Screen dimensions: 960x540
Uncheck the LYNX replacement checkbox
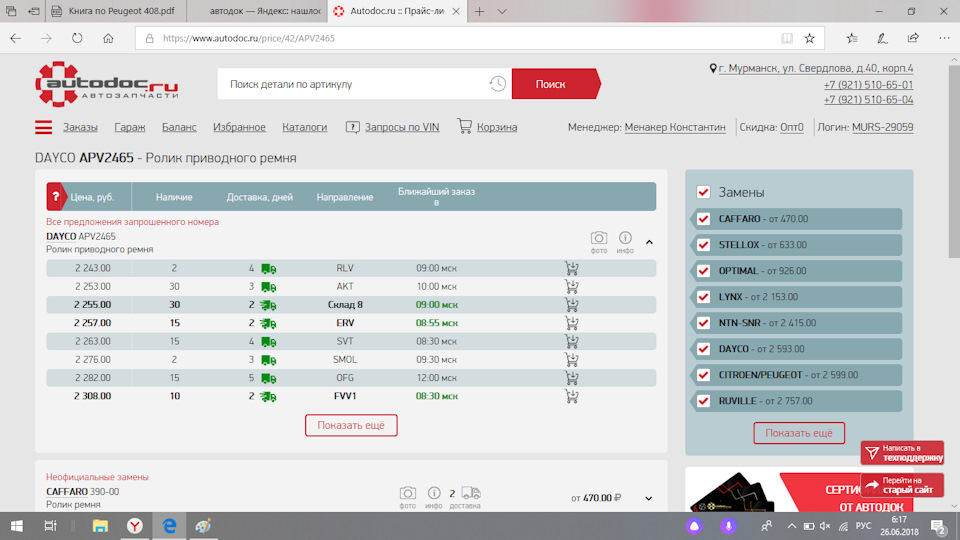point(703,297)
